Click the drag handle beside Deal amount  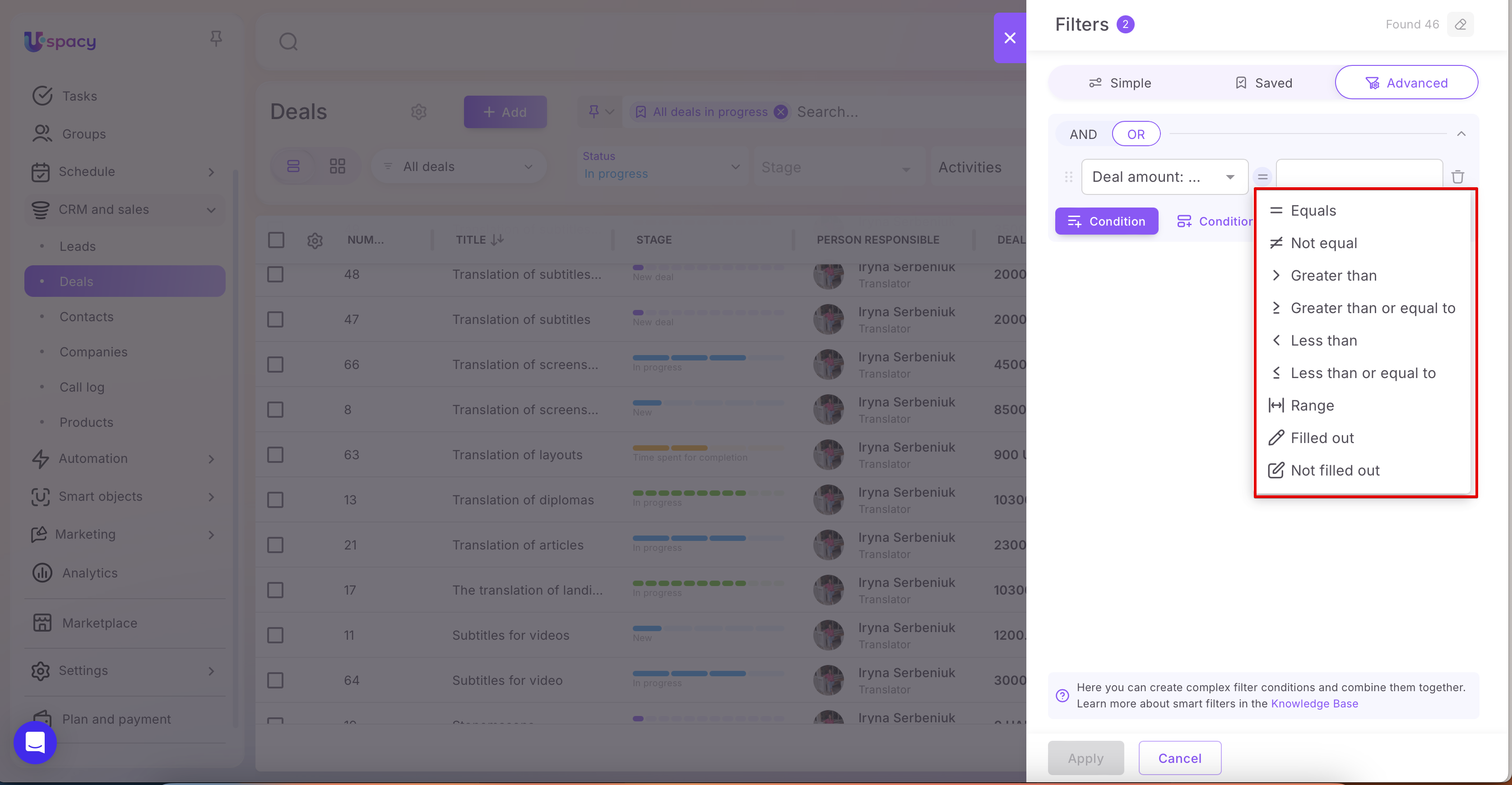click(x=1068, y=176)
